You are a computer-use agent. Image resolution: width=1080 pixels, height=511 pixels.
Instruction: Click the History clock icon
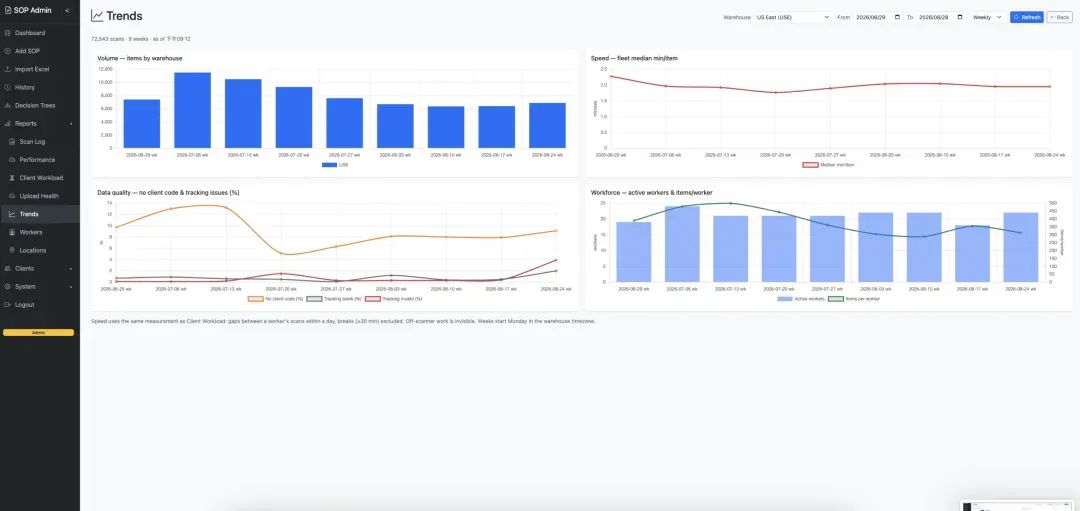(x=8, y=87)
